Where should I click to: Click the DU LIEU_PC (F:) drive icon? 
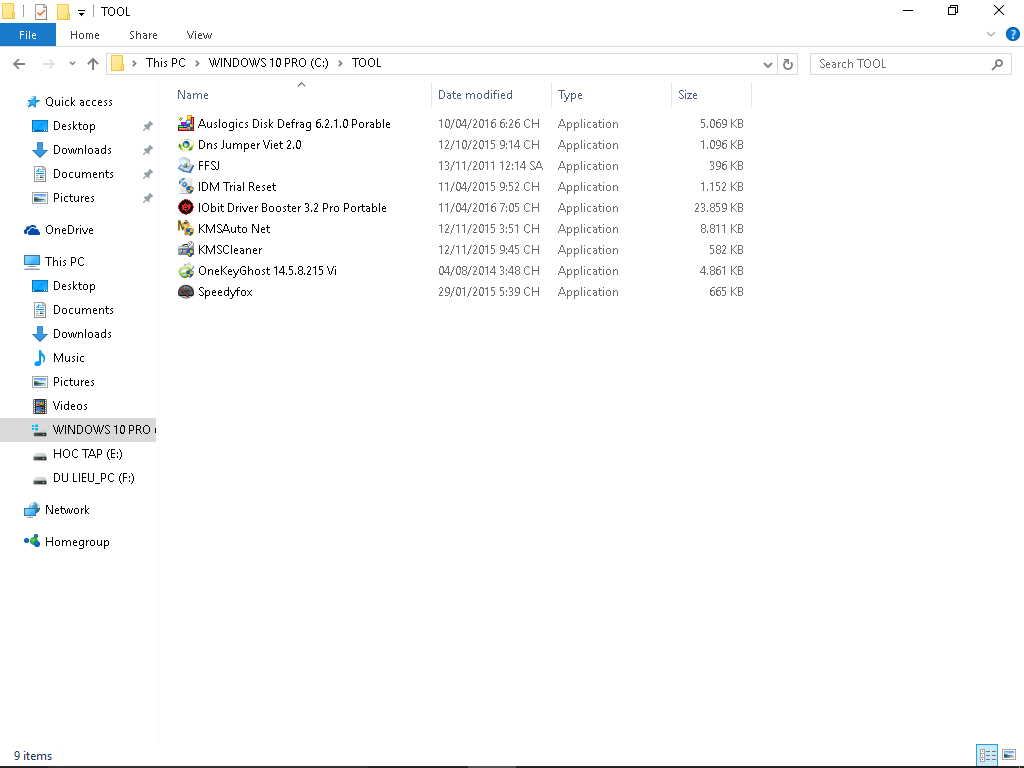click(x=40, y=479)
